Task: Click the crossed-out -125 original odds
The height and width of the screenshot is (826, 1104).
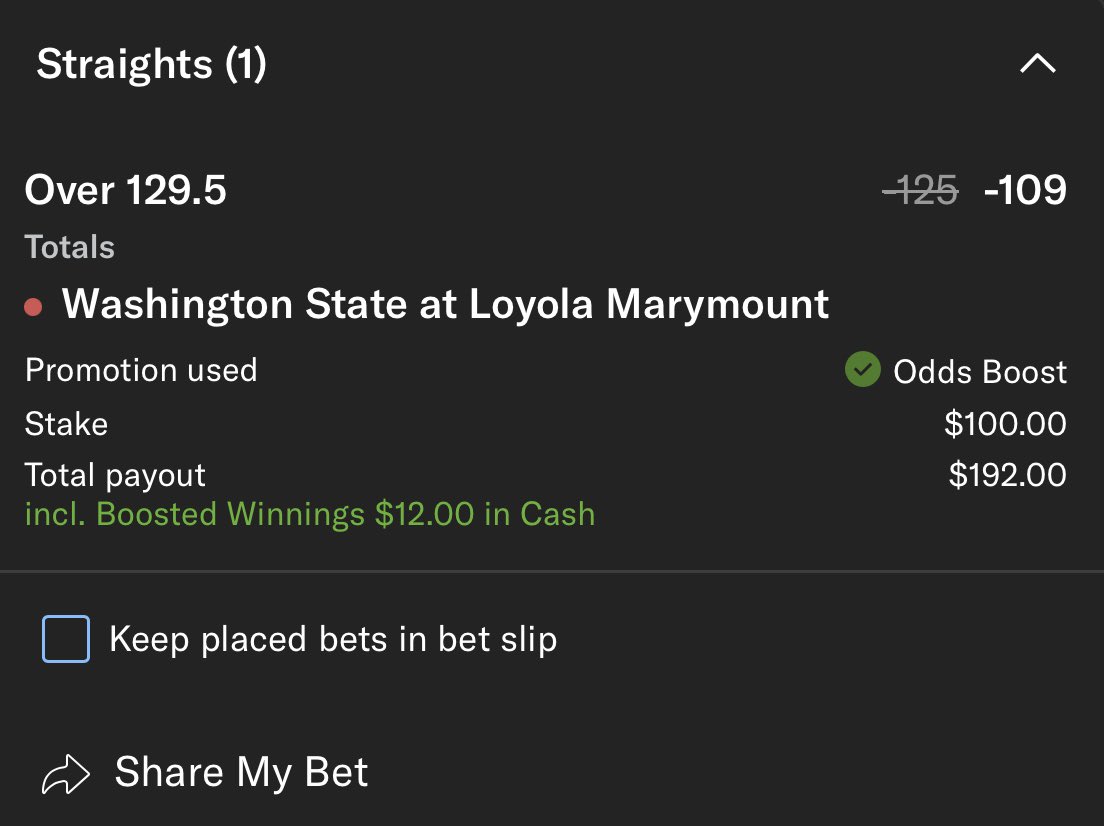Action: point(920,190)
